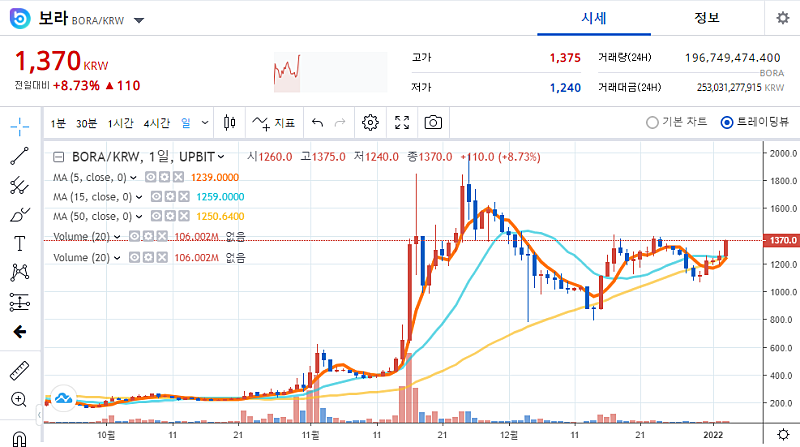Image resolution: width=800 pixels, height=447 pixels.
Task: Expand the MA (15, close, 0) options
Action: (139, 197)
